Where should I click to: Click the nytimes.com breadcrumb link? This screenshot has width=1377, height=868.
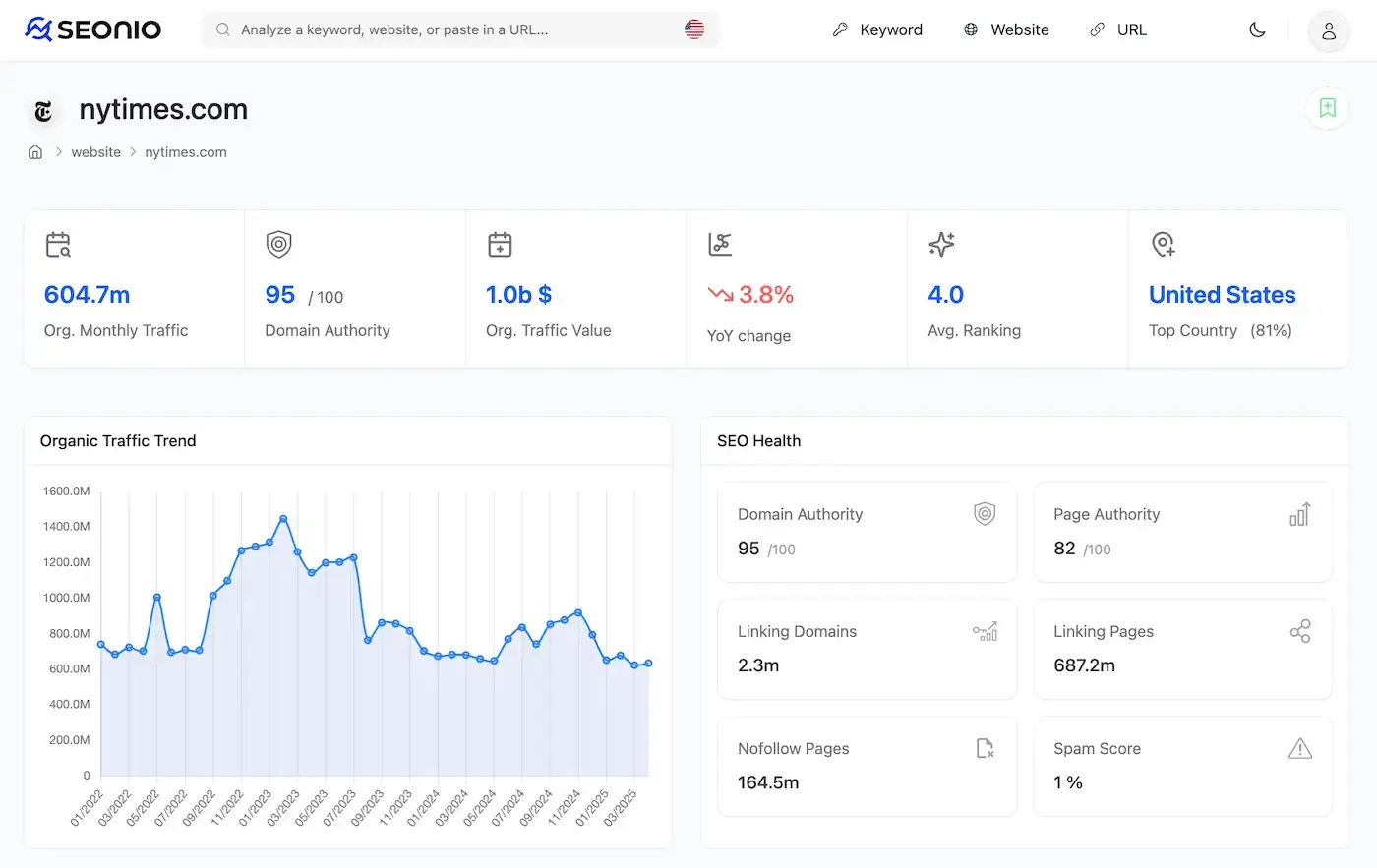click(x=186, y=152)
